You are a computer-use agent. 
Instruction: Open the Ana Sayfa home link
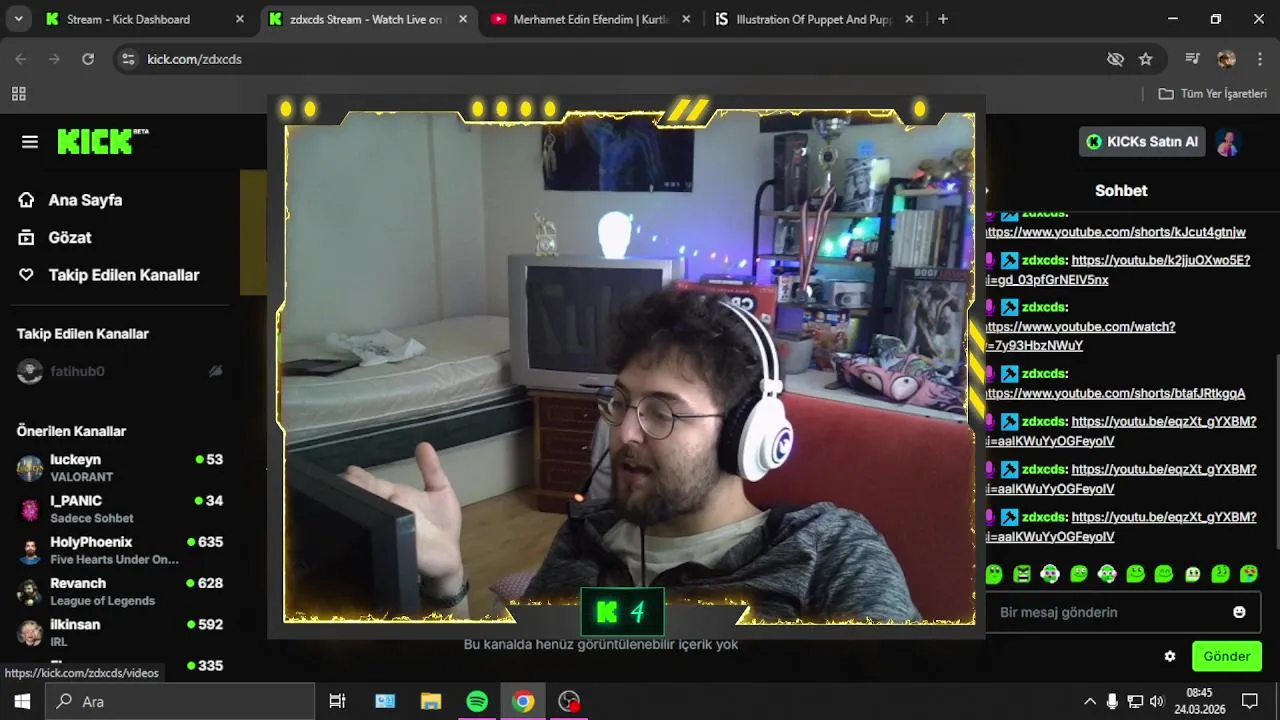pyautogui.click(x=70, y=200)
